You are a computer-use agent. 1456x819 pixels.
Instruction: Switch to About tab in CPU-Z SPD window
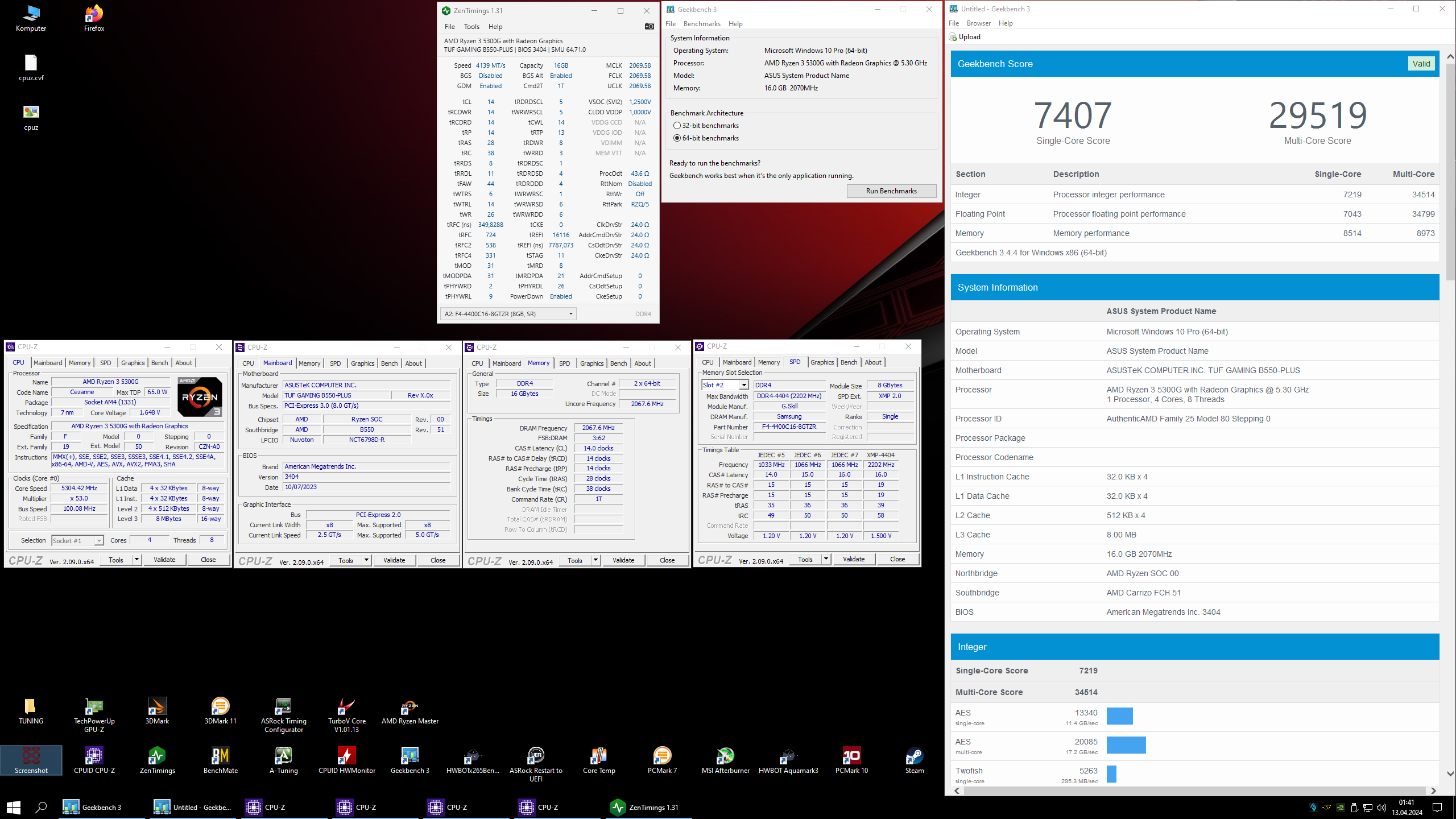873,362
